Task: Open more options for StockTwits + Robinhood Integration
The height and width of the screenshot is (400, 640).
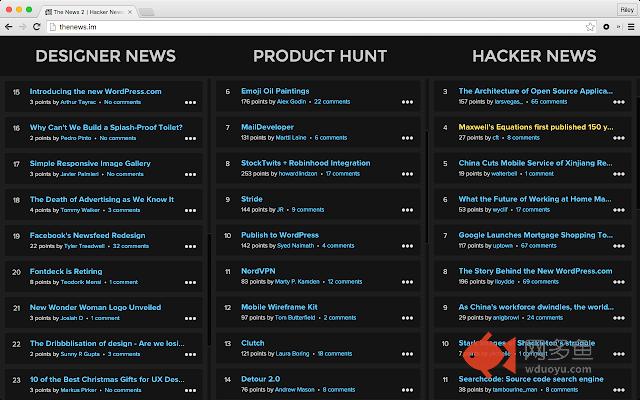Action: (x=407, y=174)
